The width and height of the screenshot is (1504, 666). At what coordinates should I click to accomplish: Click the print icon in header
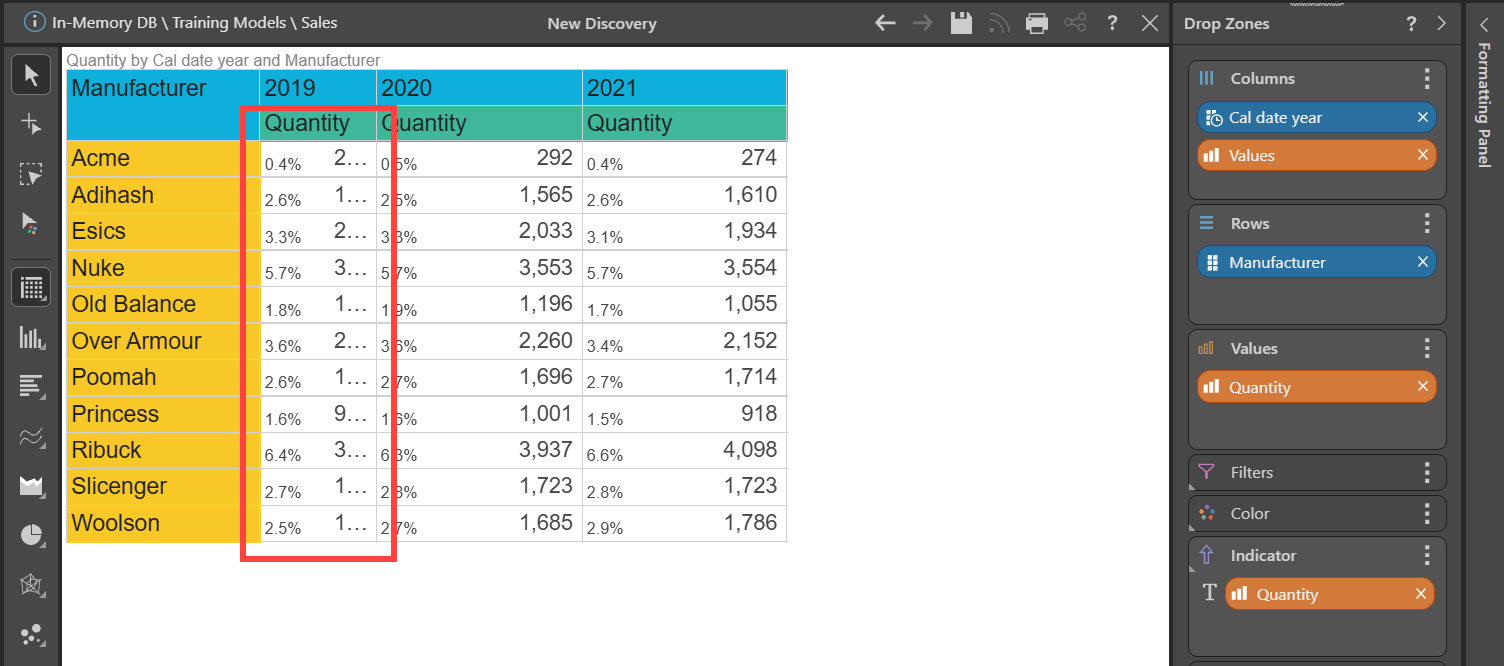pos(1037,23)
